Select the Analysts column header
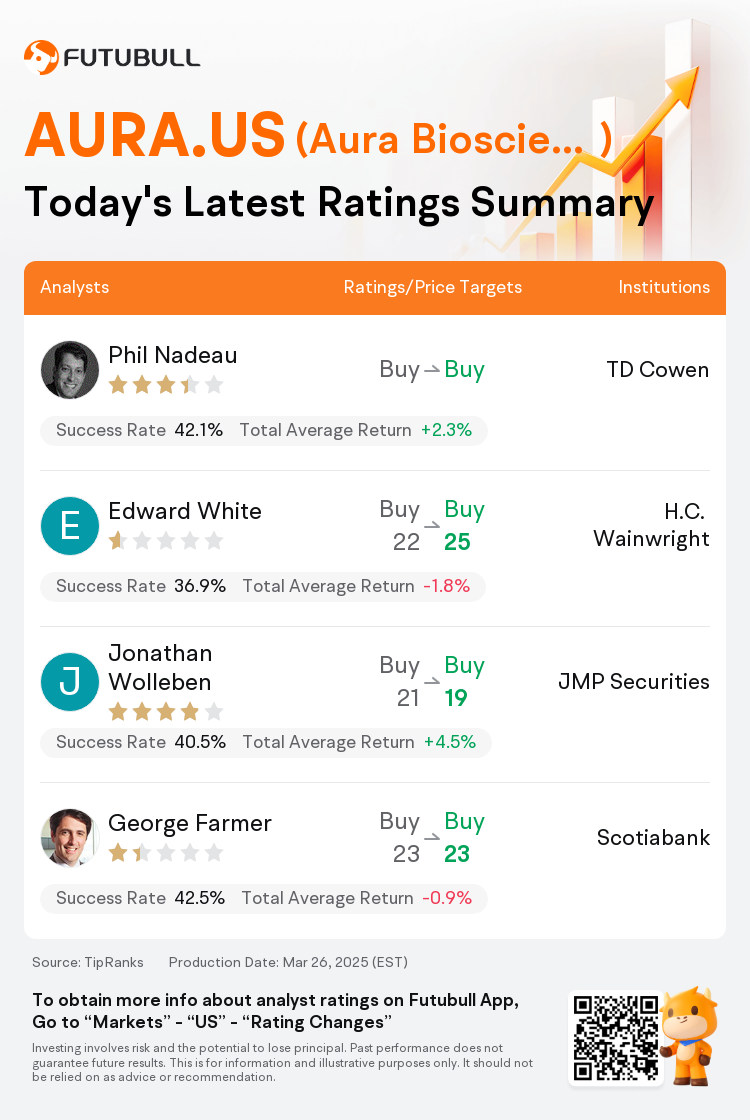750x1120 pixels. [74, 287]
